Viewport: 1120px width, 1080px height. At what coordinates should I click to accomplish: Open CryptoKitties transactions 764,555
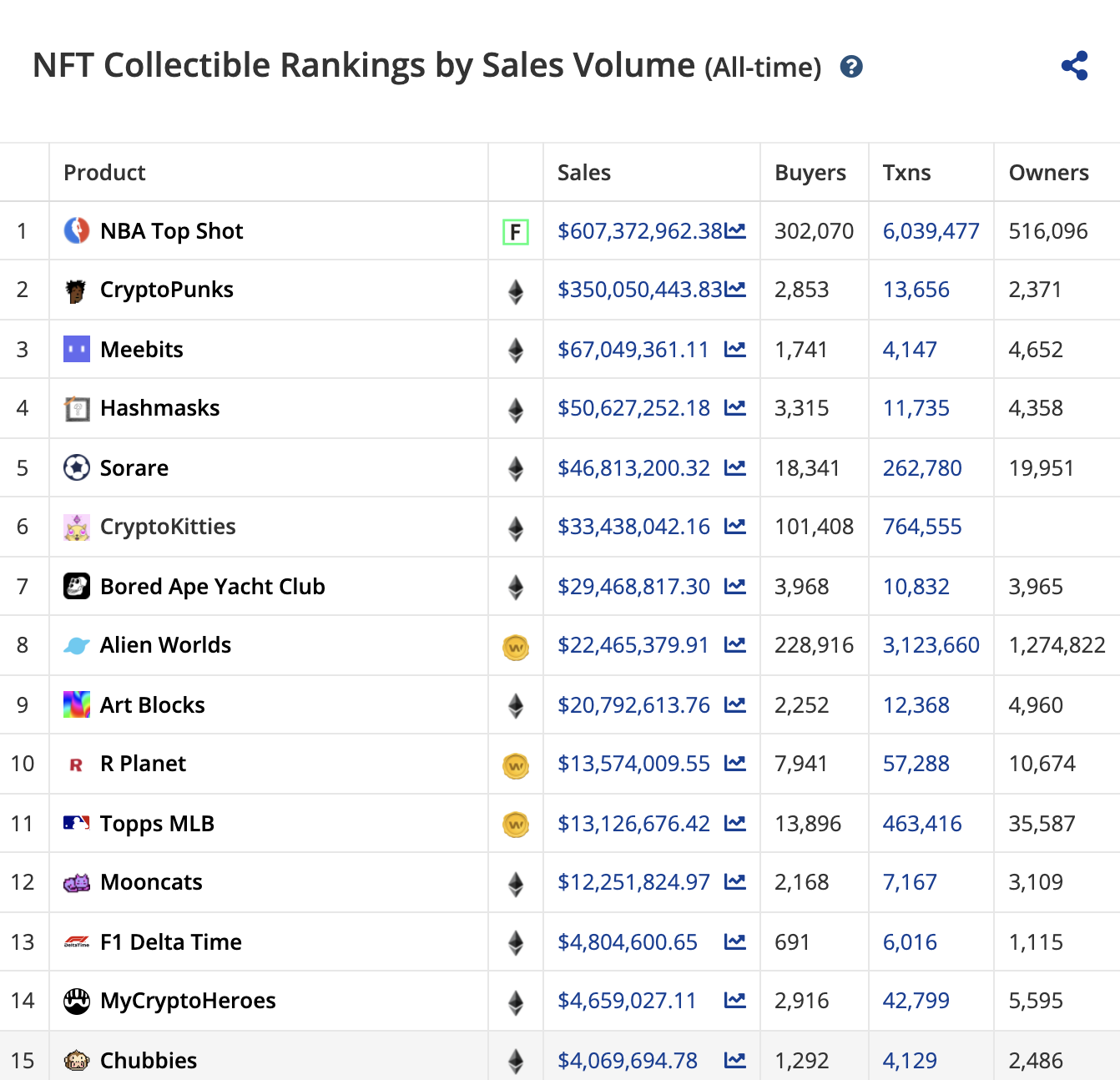tap(923, 527)
